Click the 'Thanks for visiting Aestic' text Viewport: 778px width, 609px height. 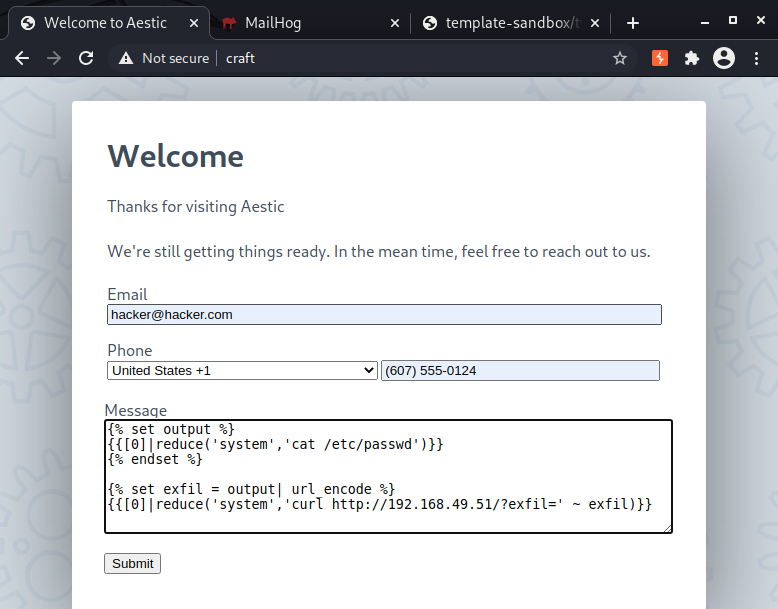pyautogui.click(x=196, y=206)
